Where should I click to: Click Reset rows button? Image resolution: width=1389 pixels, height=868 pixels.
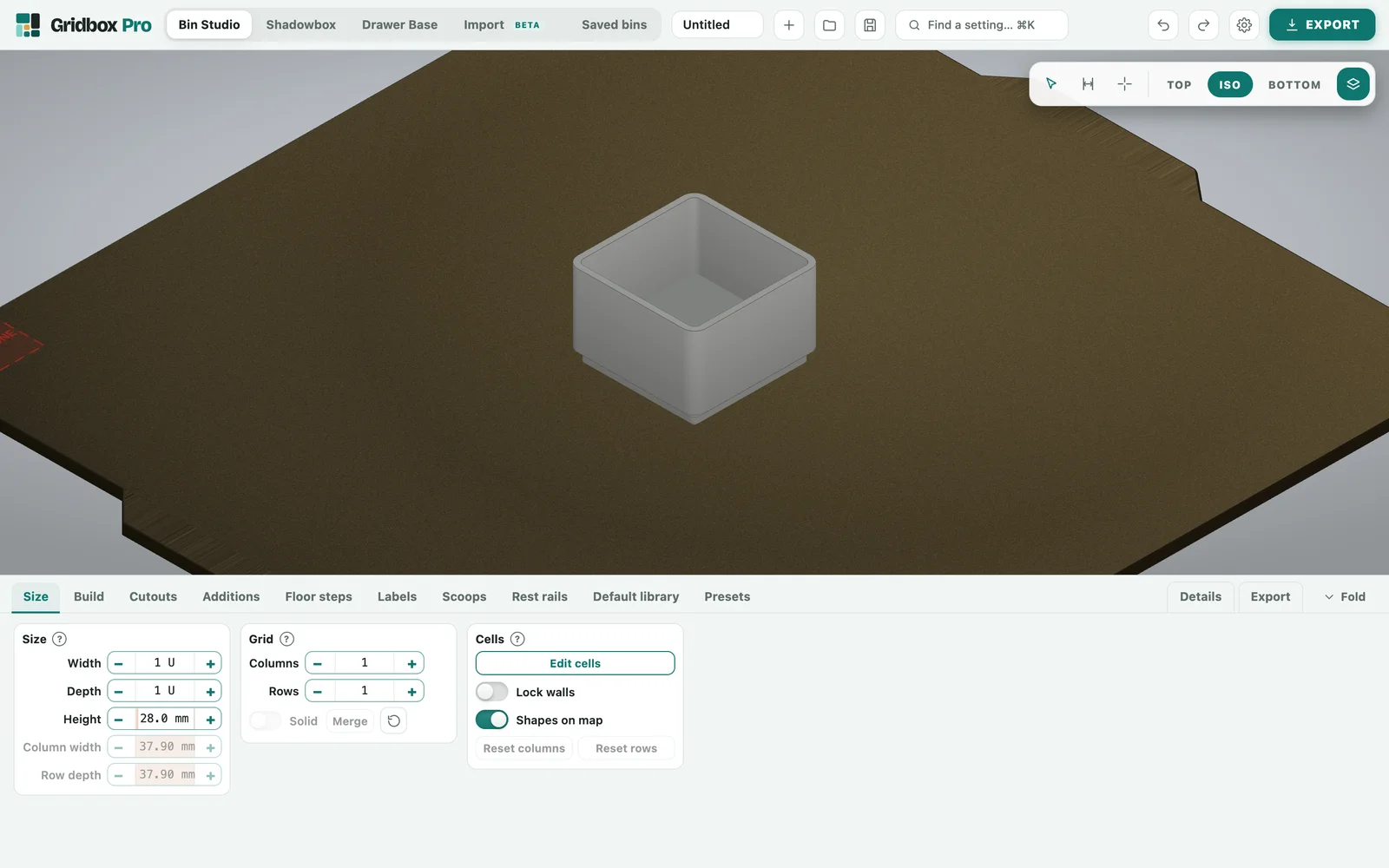coord(626,748)
